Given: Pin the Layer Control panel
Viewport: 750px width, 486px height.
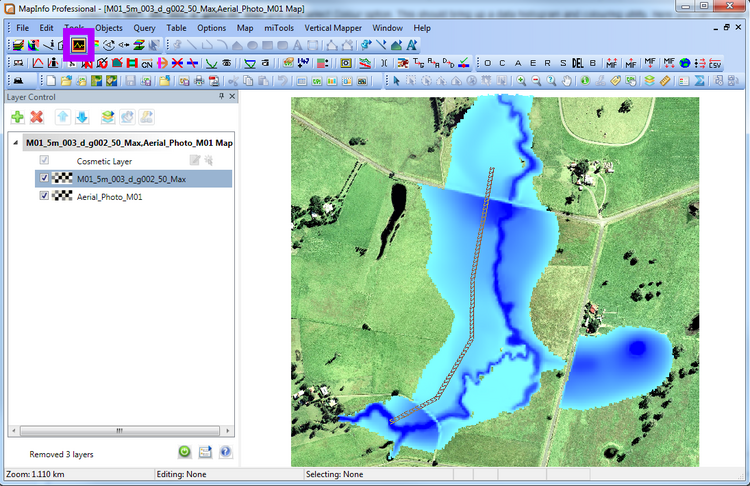Looking at the screenshot, I should coord(221,97).
